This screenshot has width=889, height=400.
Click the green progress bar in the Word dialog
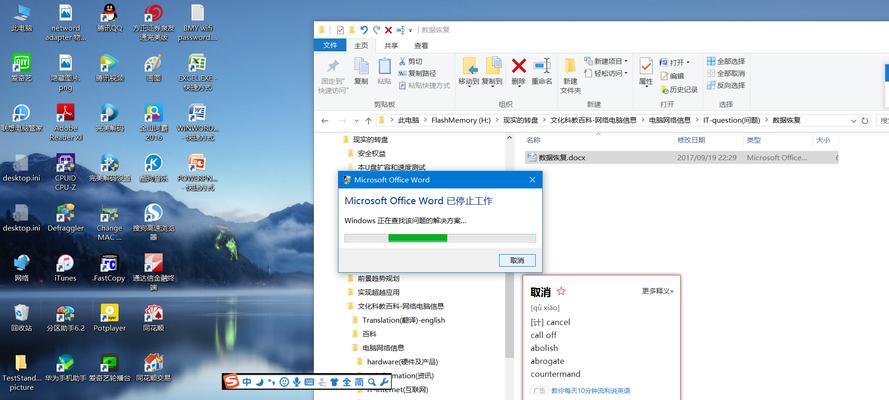(x=418, y=238)
